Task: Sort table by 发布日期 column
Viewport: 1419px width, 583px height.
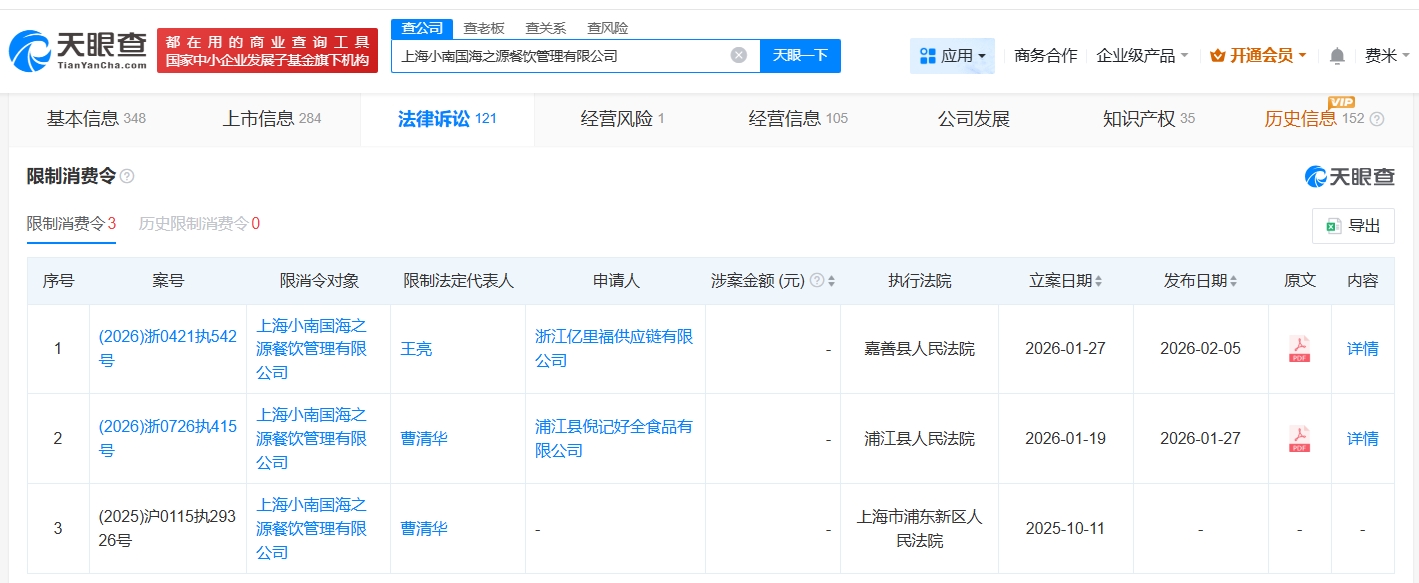Action: pyautogui.click(x=1233, y=281)
